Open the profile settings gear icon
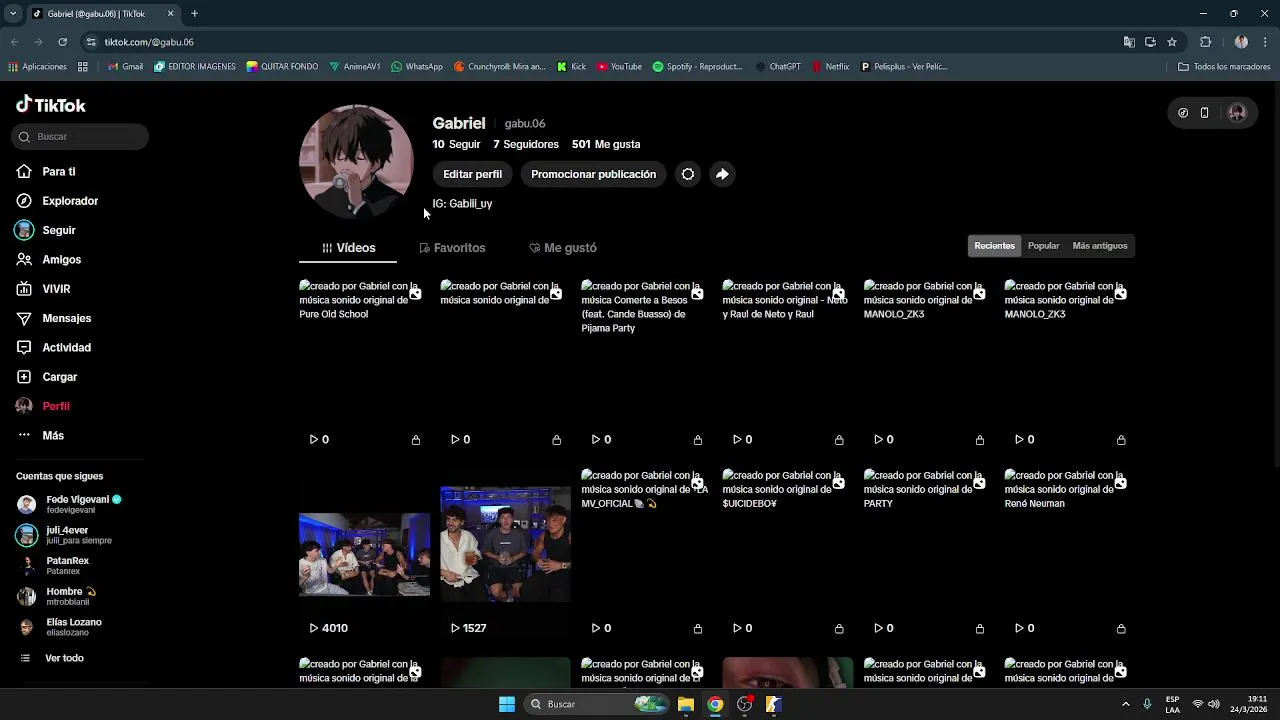The width and height of the screenshot is (1280, 720). click(688, 174)
